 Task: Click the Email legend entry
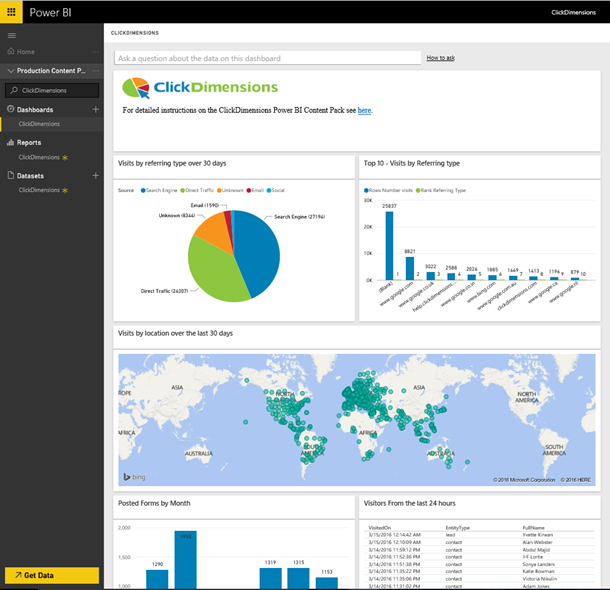255,191
